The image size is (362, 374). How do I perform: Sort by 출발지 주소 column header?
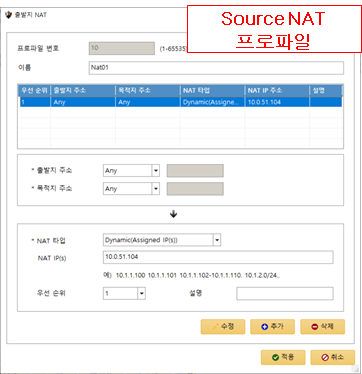(83, 91)
